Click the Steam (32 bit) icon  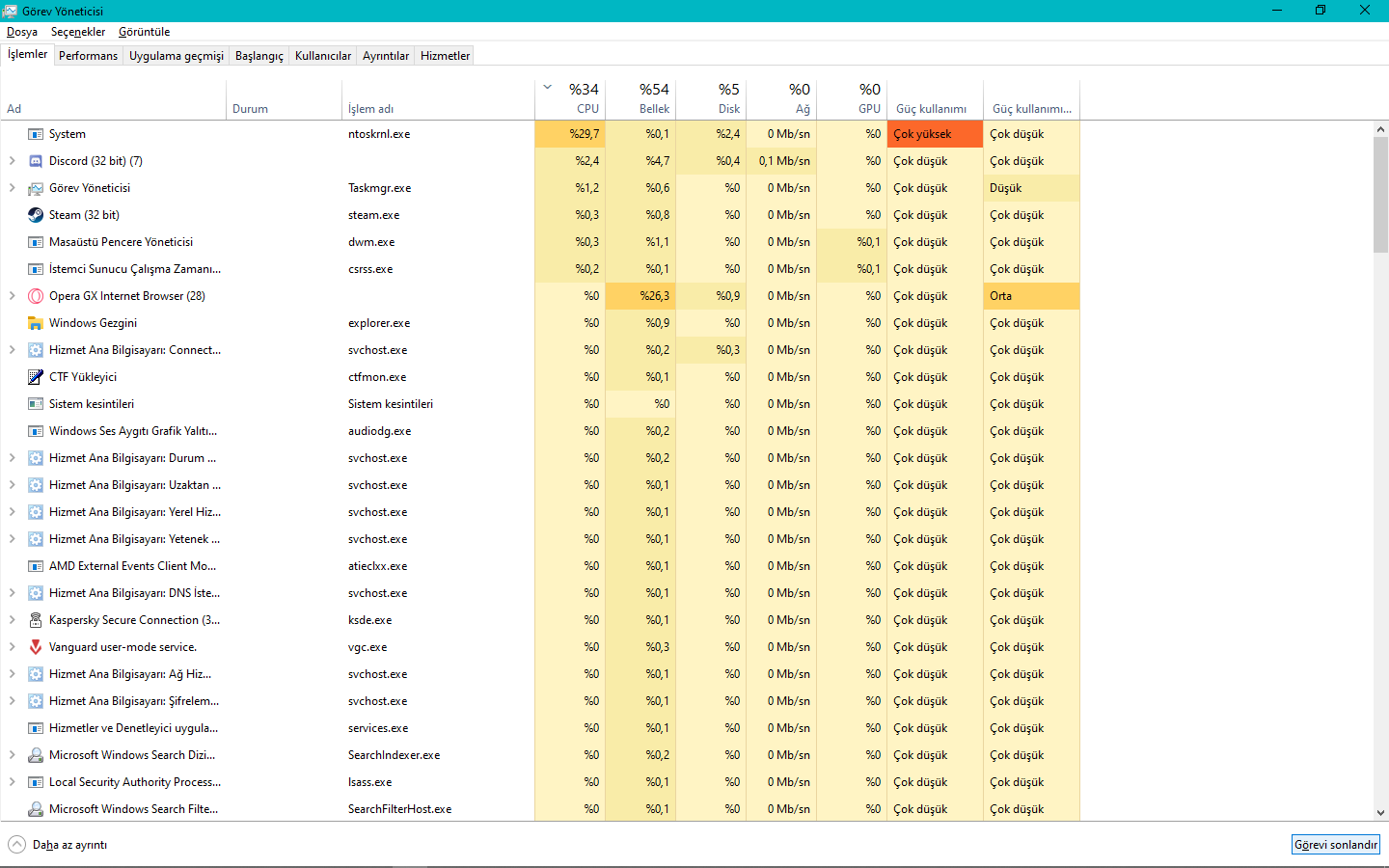[36, 215]
